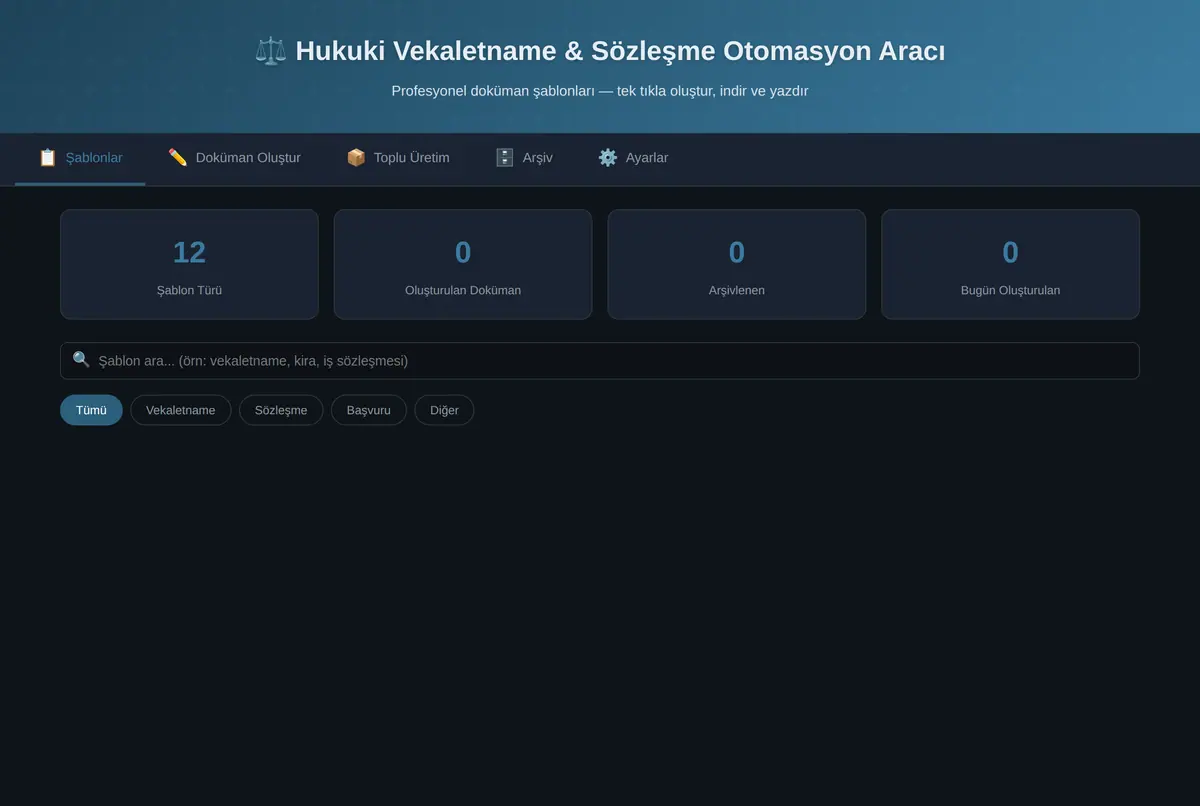Click the Bugün Oluşturulan stat label
The image size is (1200, 806).
(1011, 290)
